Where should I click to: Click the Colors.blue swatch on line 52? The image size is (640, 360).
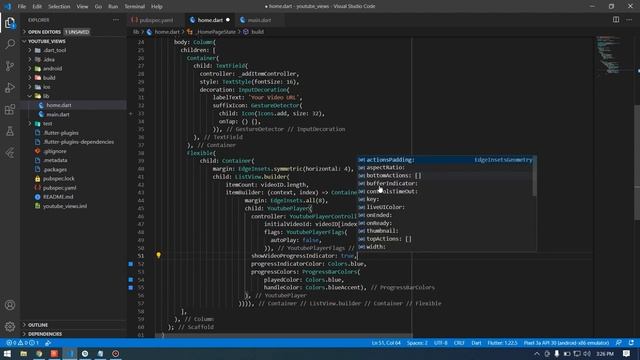point(131,264)
